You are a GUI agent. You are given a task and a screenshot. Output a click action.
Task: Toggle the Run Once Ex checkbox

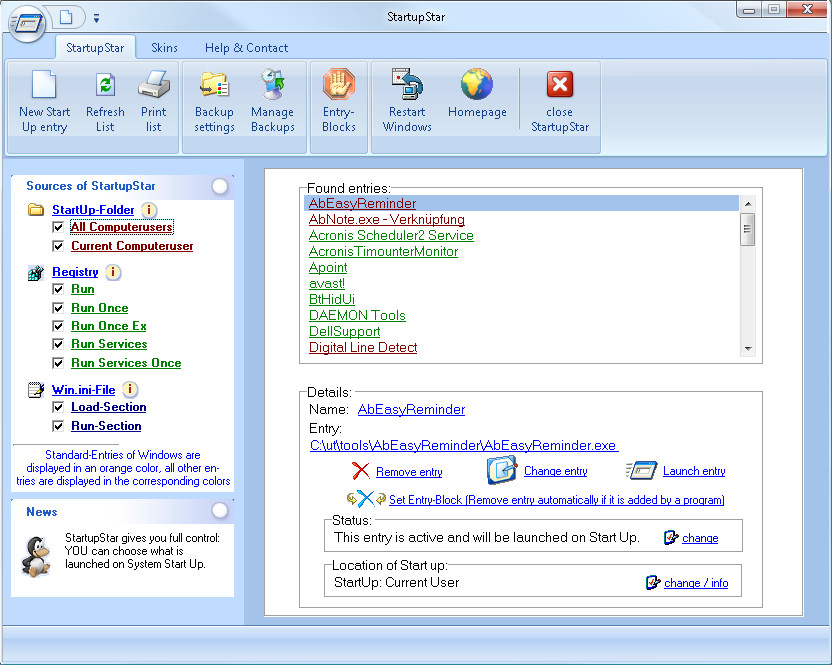pos(58,326)
